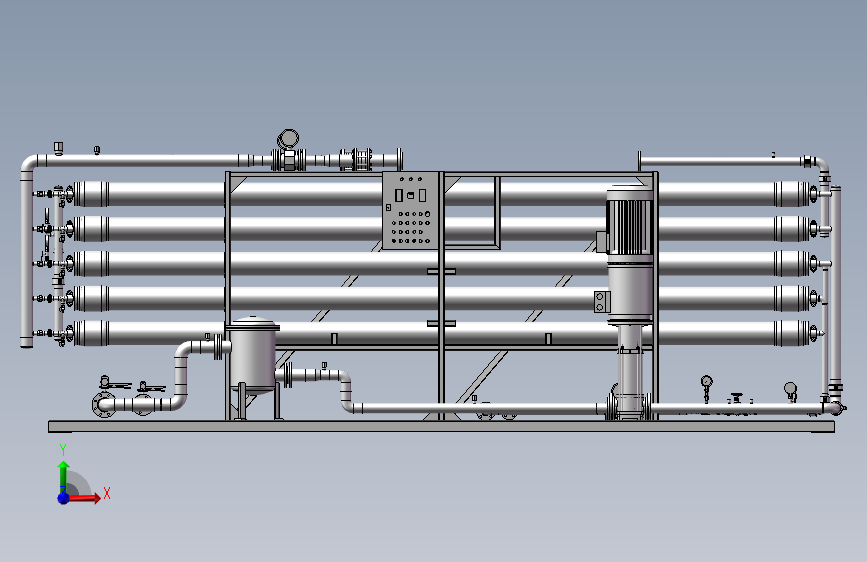Select the blue origin sphere of the triad

coord(64,498)
